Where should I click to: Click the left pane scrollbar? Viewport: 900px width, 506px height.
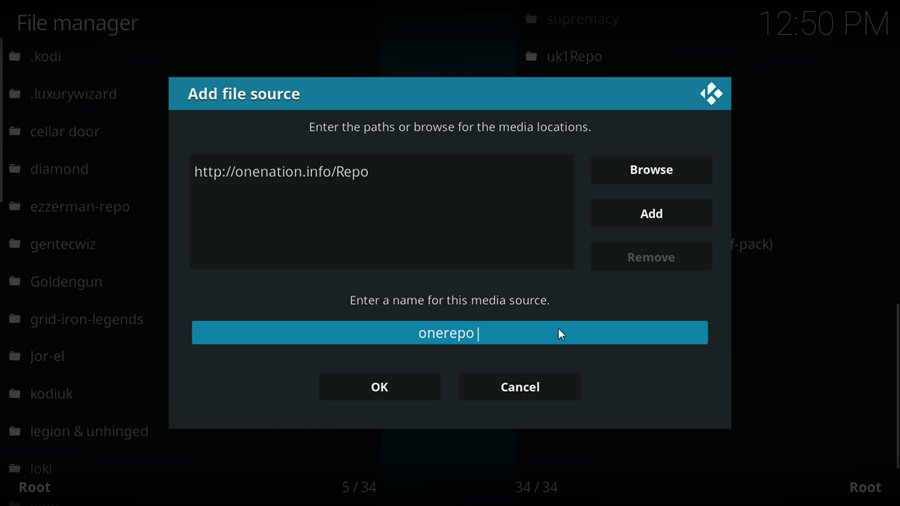(x=2, y=120)
